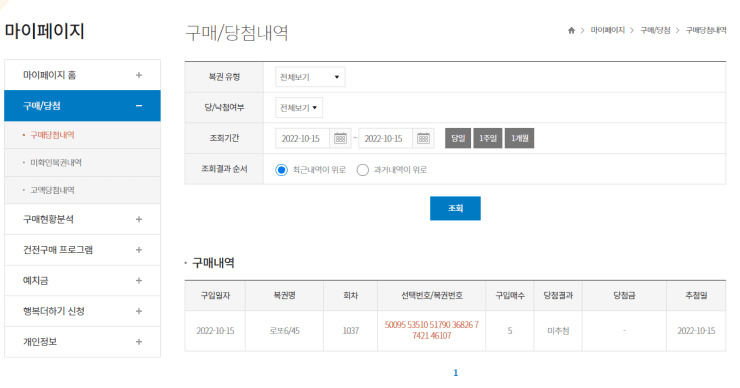The width and height of the screenshot is (740, 388).
Task: Click 구매/당첨 breadcrumb link
Action: [x=655, y=30]
